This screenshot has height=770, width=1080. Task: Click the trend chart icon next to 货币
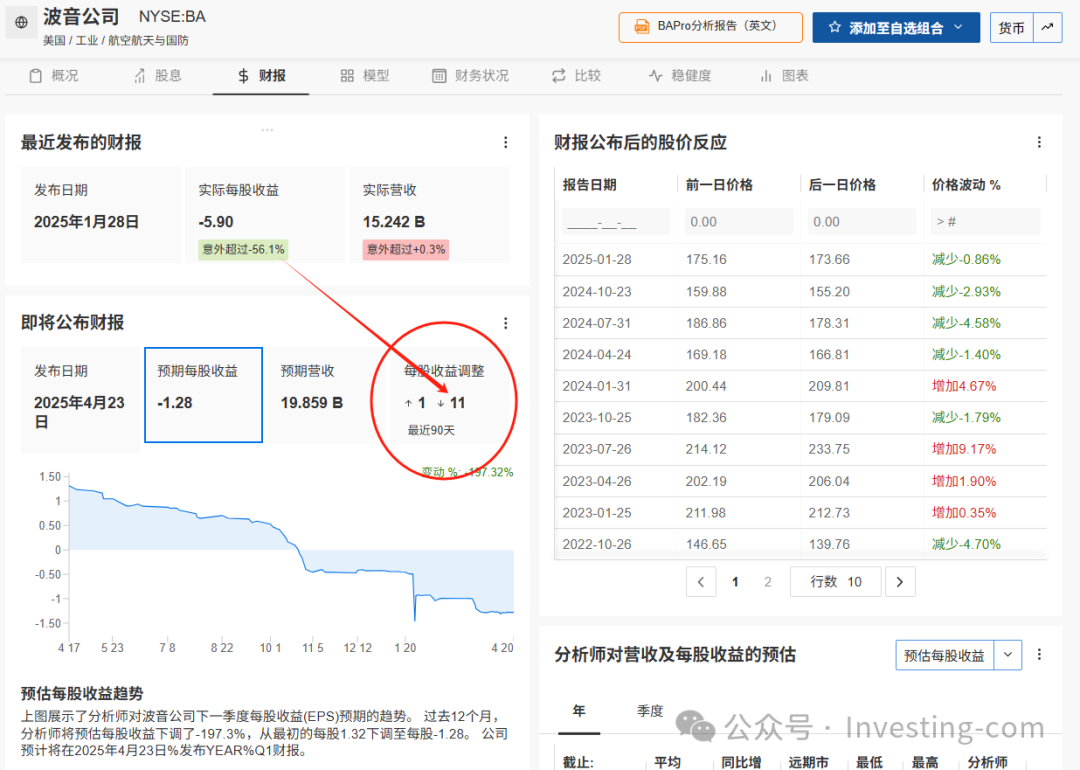[1048, 28]
